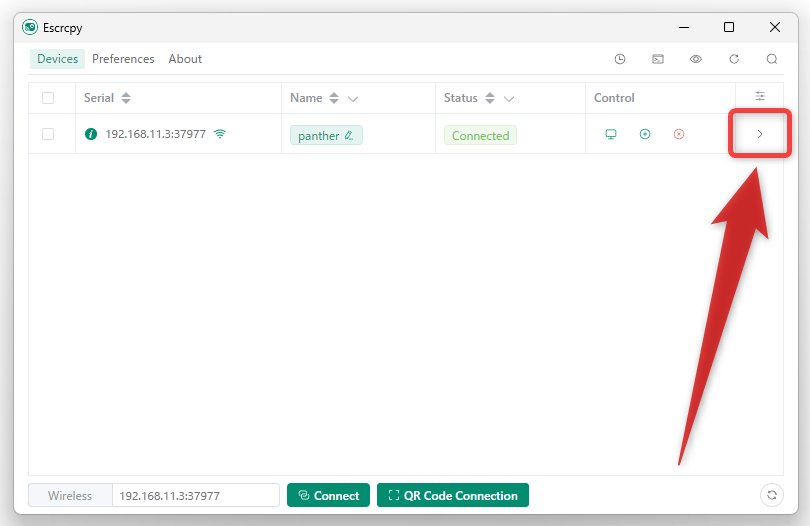Open table column settings sliders icon
The height and width of the screenshot is (526, 810).
[760, 96]
